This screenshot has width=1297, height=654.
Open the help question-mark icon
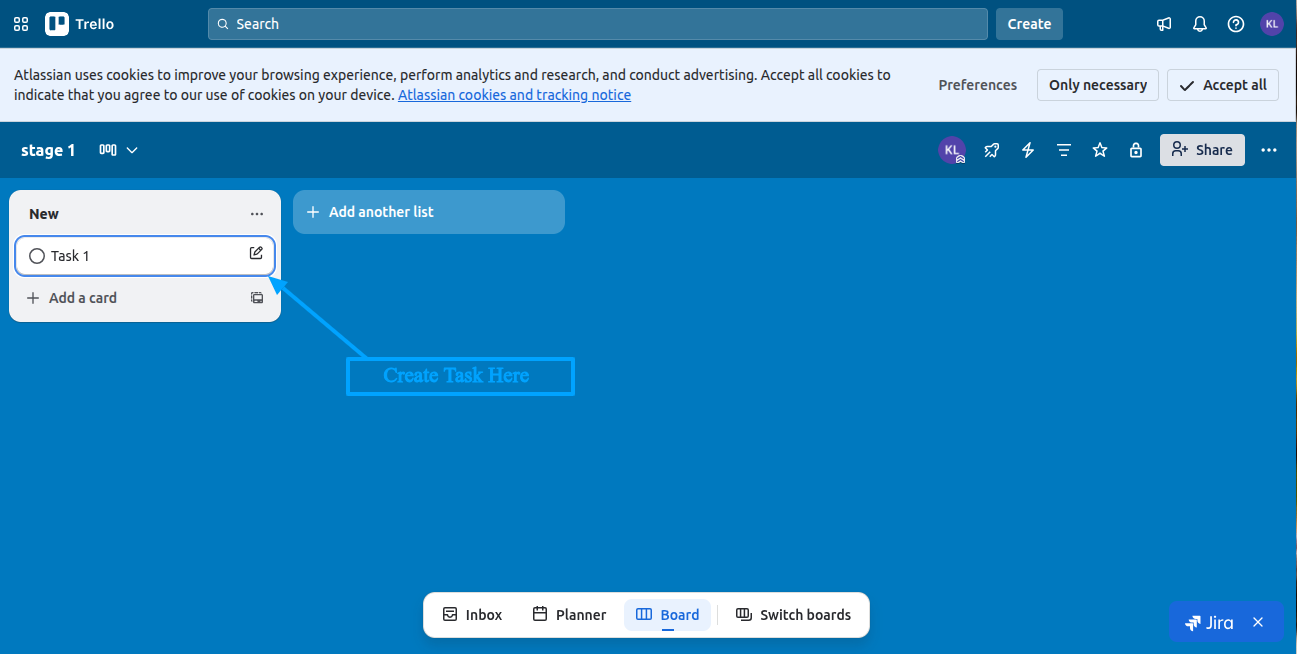coord(1236,24)
